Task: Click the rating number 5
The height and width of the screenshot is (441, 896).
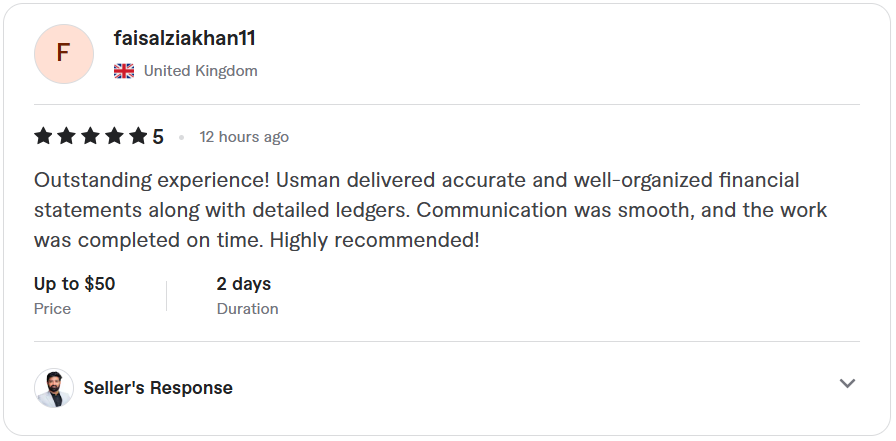Action: [x=158, y=137]
